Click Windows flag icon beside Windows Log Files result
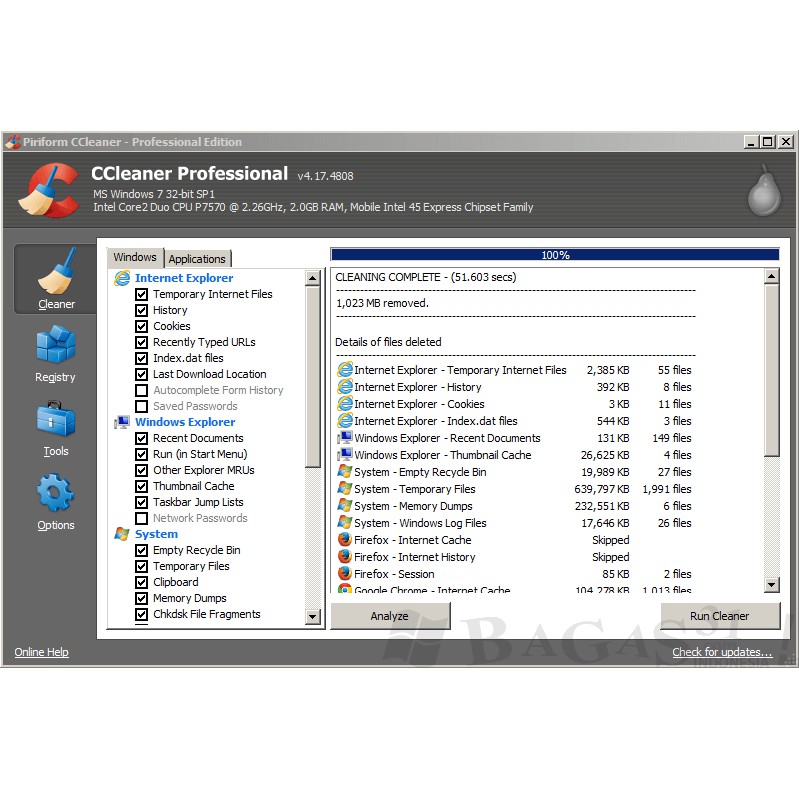 345,523
